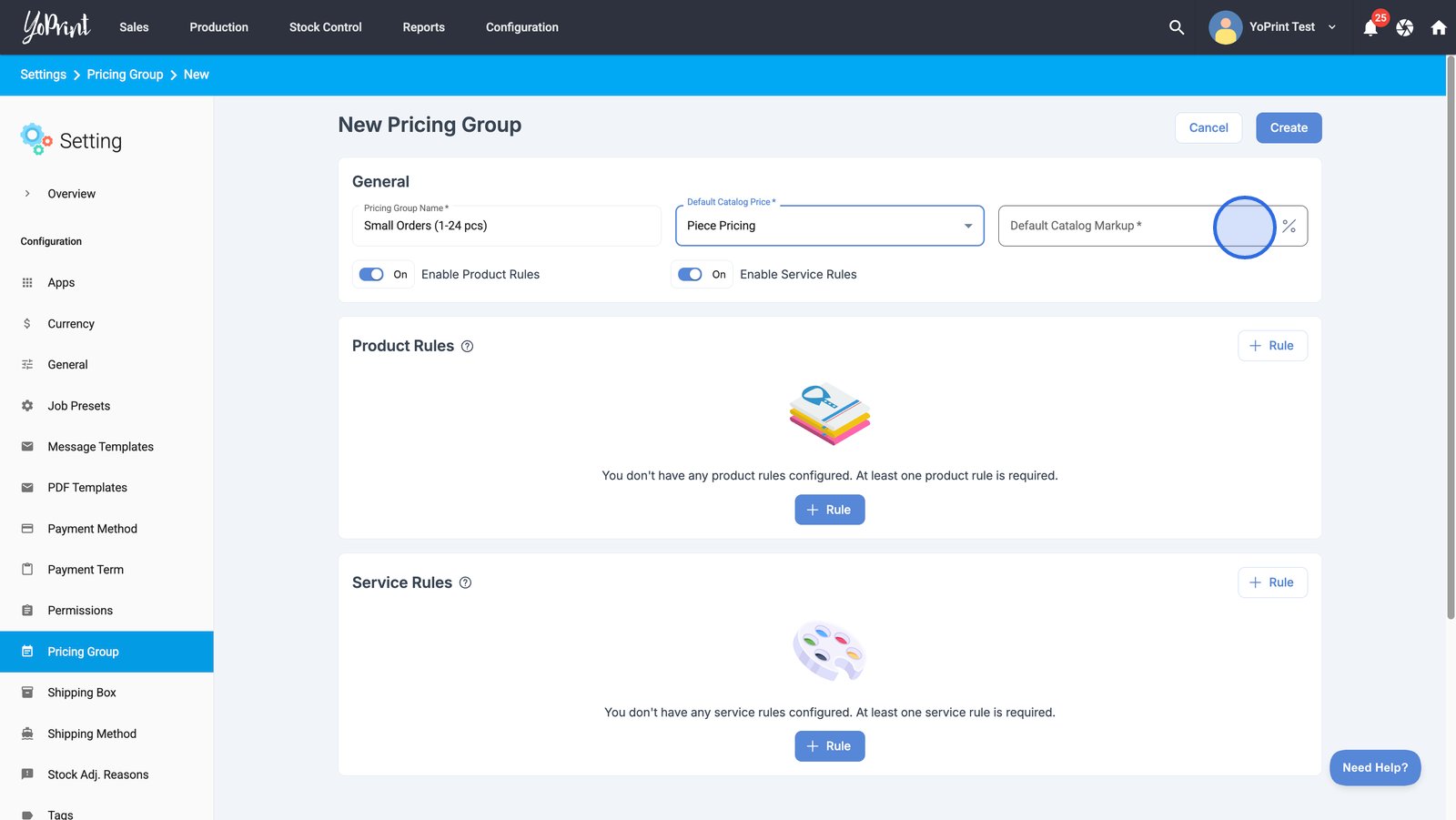Click the home icon in header
This screenshot has height=820, width=1456.
click(x=1439, y=28)
